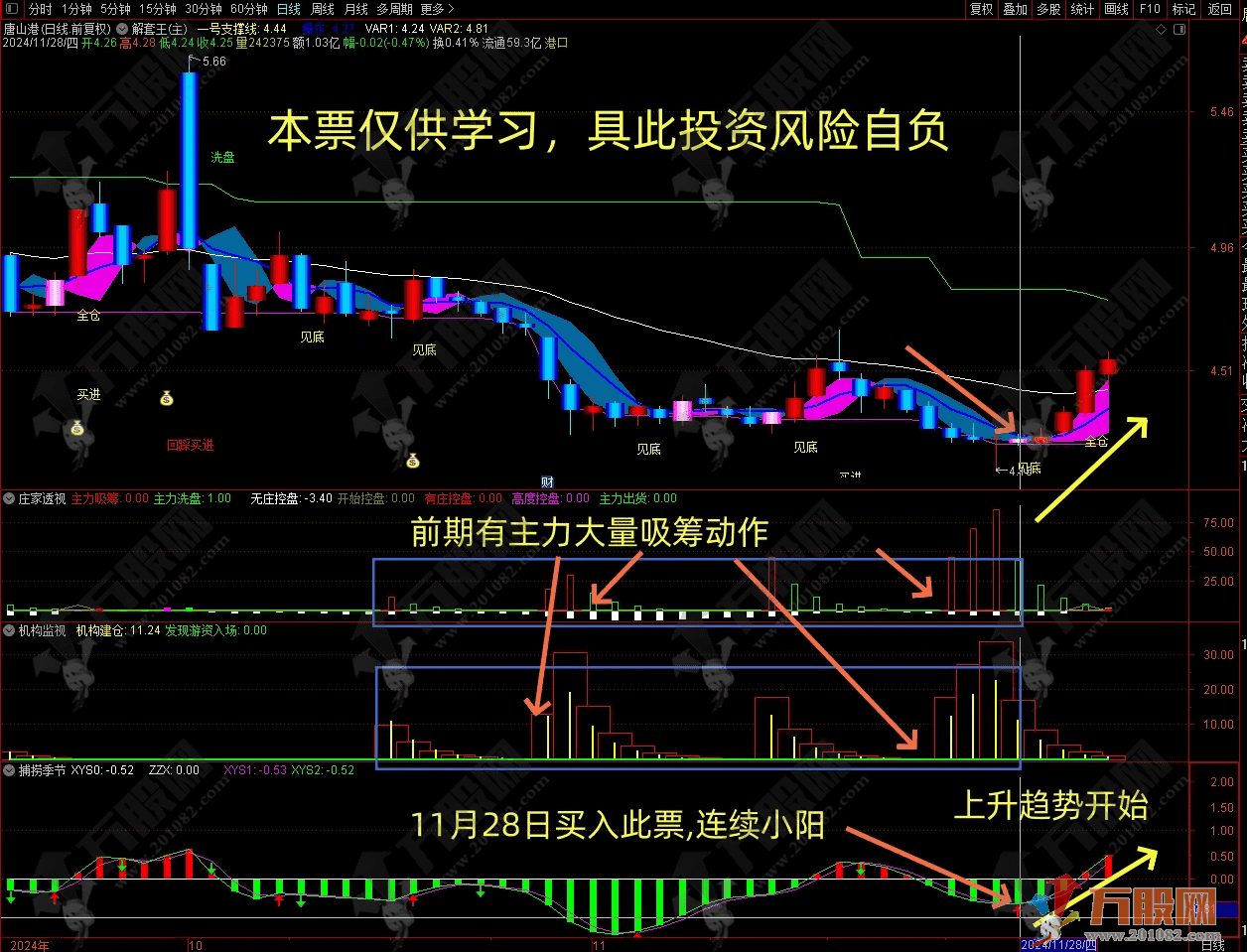This screenshot has width=1247, height=952.
Task: Click the 财 info marker on the date axis
Action: (547, 482)
